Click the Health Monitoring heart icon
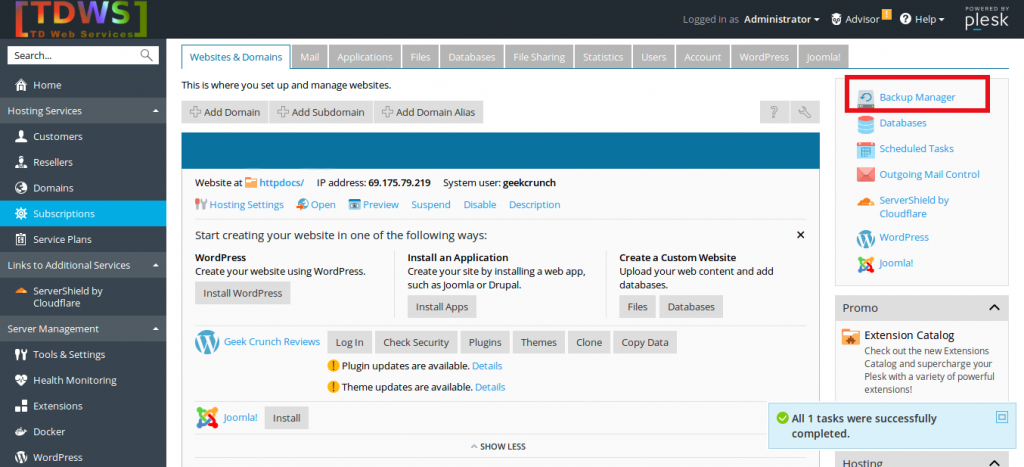Image resolution: width=1024 pixels, height=467 pixels. point(21,380)
